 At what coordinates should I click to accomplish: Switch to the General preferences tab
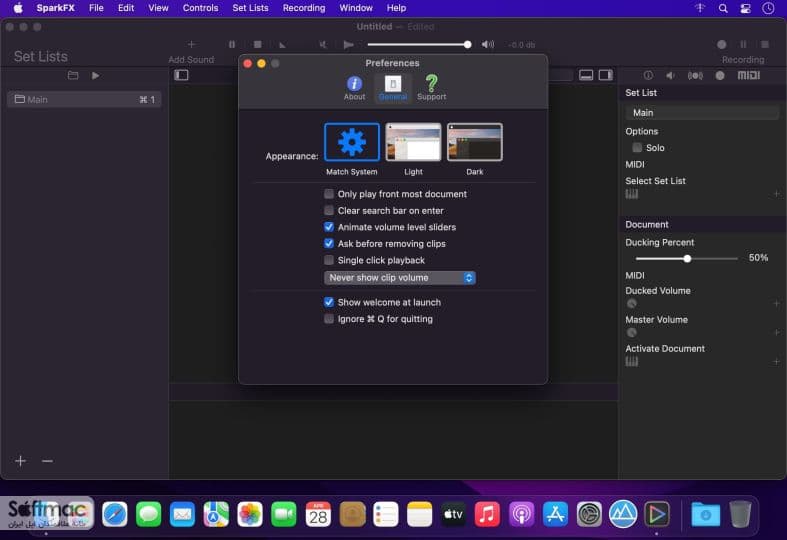(x=392, y=88)
